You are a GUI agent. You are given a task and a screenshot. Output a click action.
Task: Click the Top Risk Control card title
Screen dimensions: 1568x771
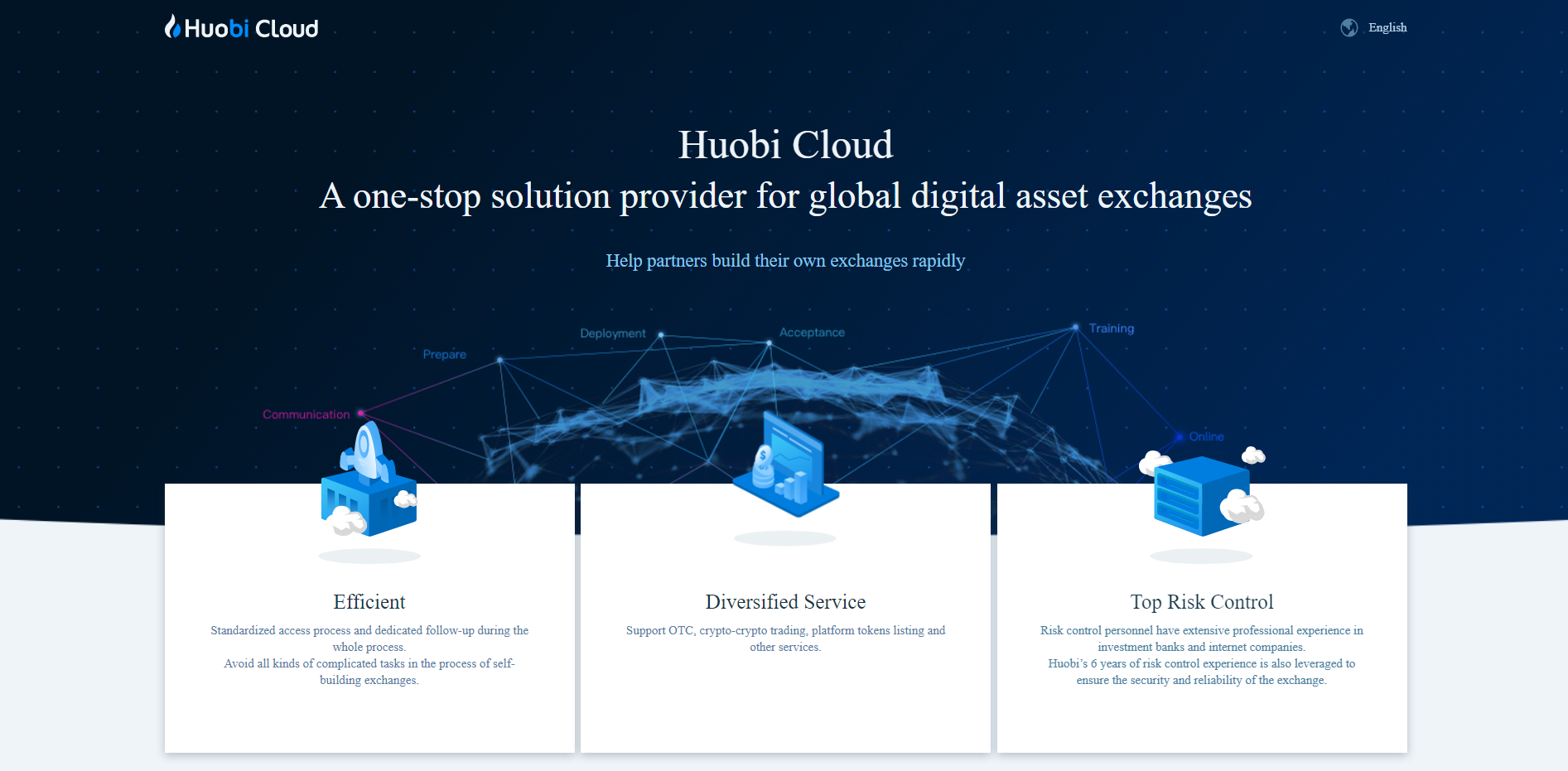coord(1202,602)
